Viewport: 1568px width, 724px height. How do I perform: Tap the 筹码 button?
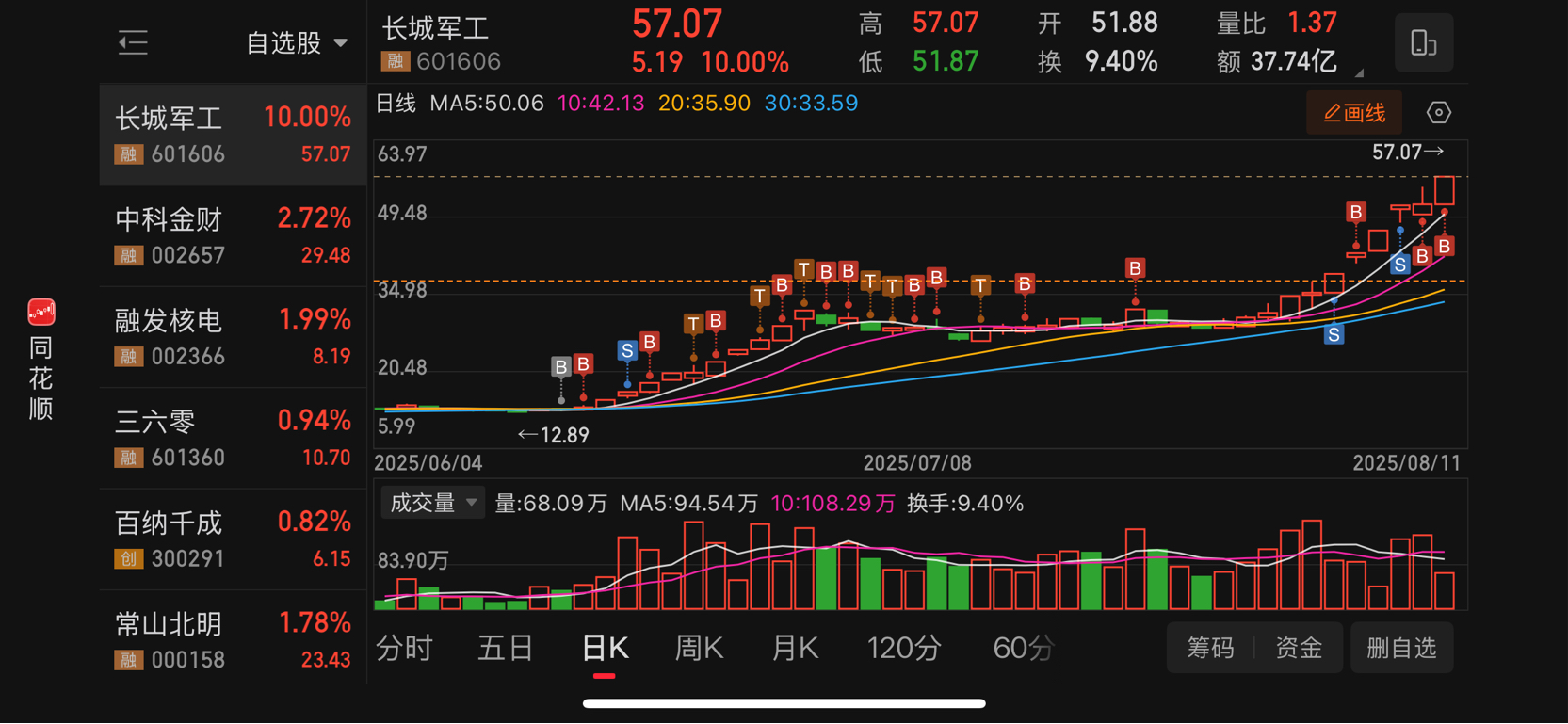(x=1210, y=648)
